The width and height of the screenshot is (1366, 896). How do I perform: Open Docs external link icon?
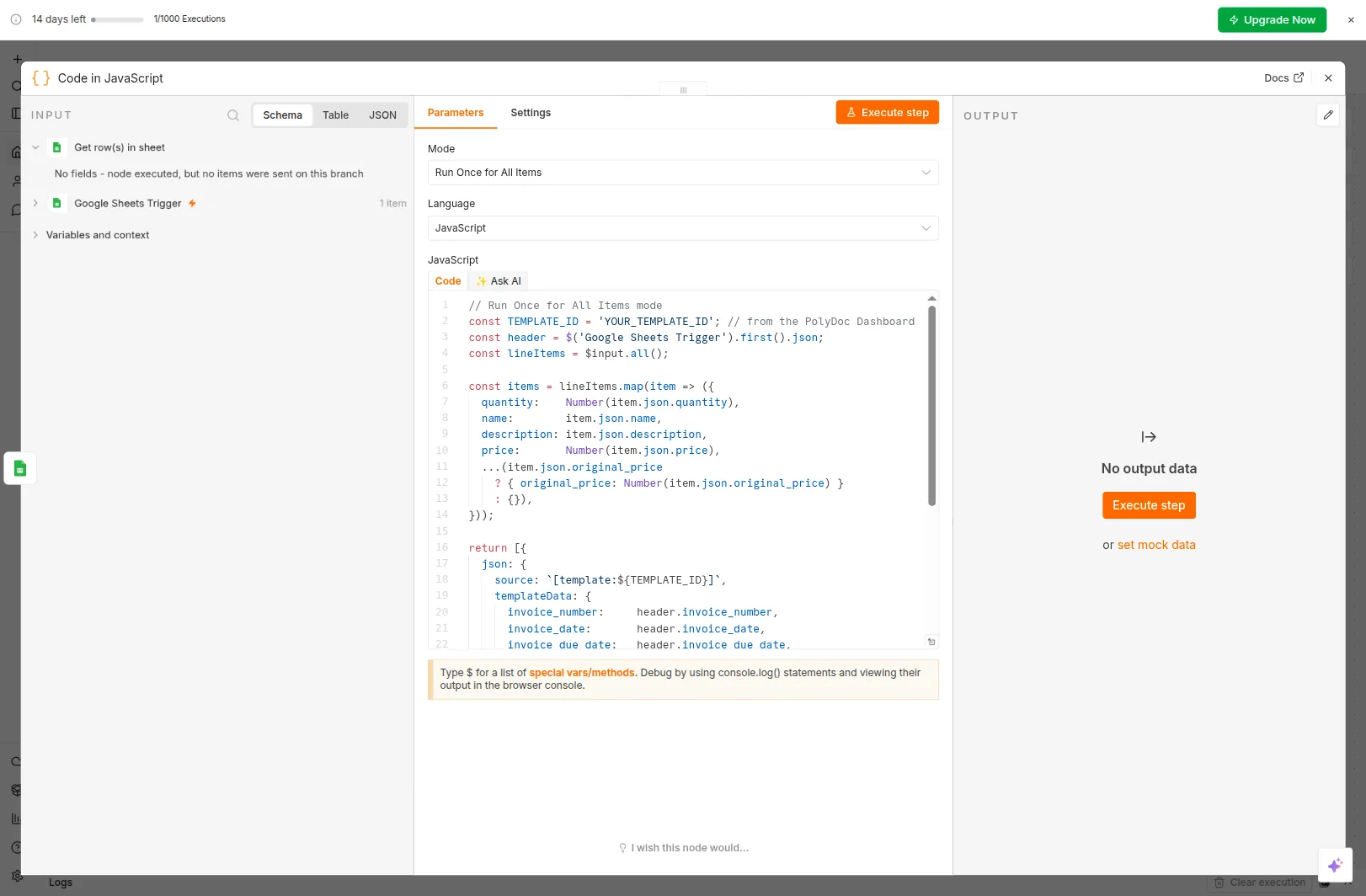[x=1299, y=77]
